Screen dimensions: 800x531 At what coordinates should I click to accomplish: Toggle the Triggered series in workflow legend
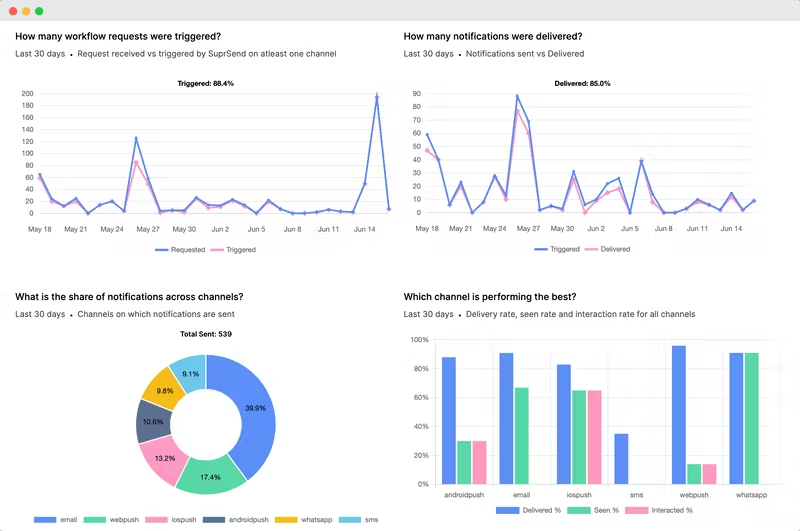pos(233,250)
